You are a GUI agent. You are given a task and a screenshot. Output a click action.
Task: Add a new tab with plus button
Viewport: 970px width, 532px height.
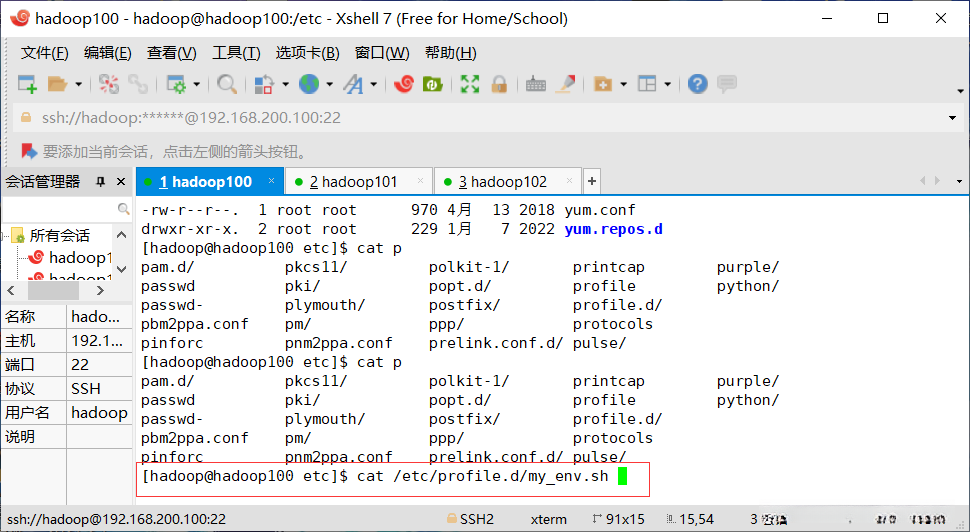pyautogui.click(x=592, y=181)
